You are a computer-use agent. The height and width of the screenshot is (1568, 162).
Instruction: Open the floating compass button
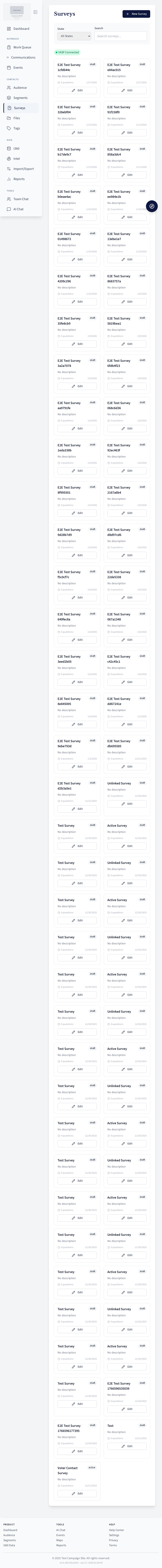pyautogui.click(x=152, y=206)
